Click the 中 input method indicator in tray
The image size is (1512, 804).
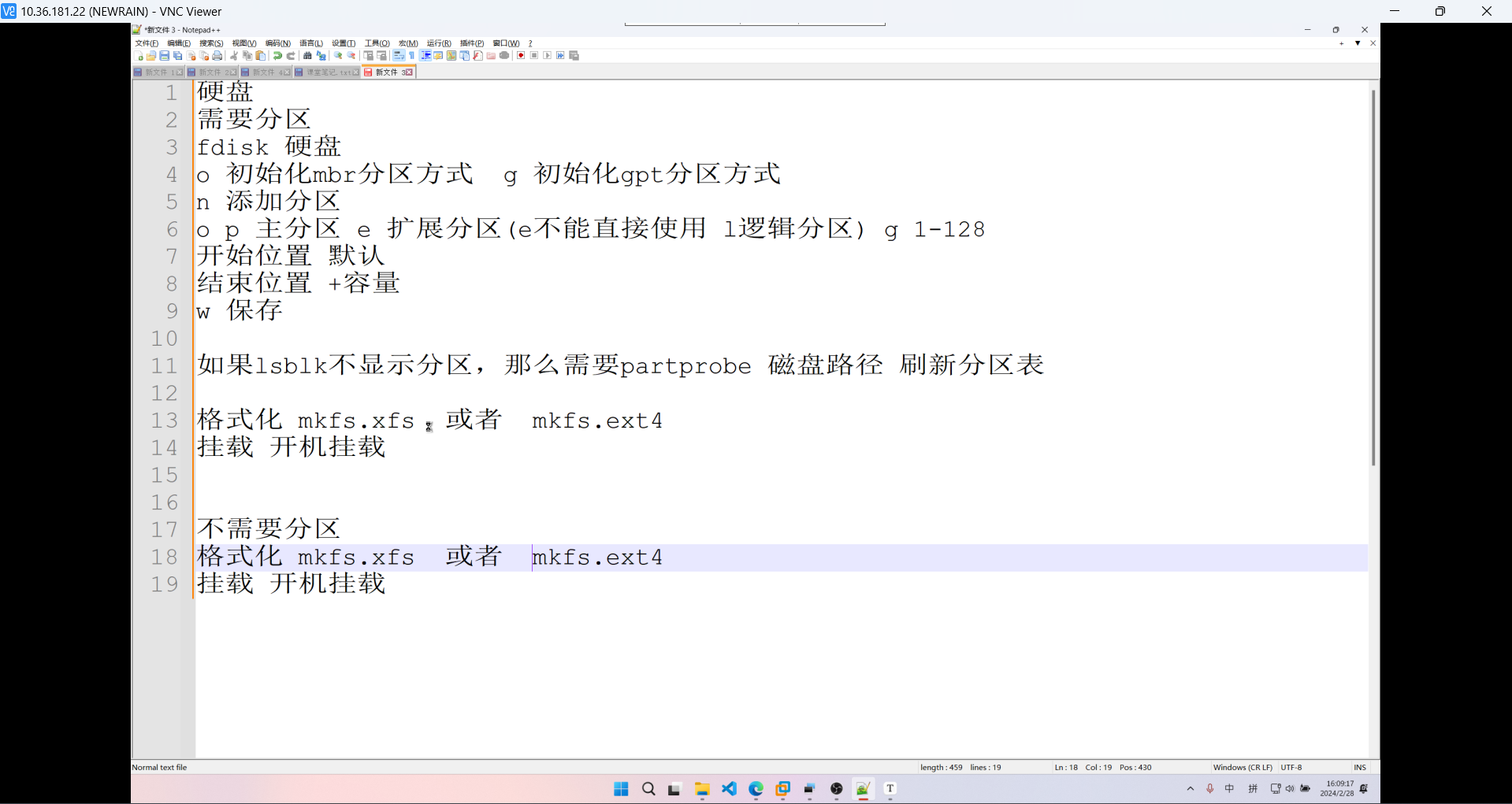click(x=1229, y=788)
